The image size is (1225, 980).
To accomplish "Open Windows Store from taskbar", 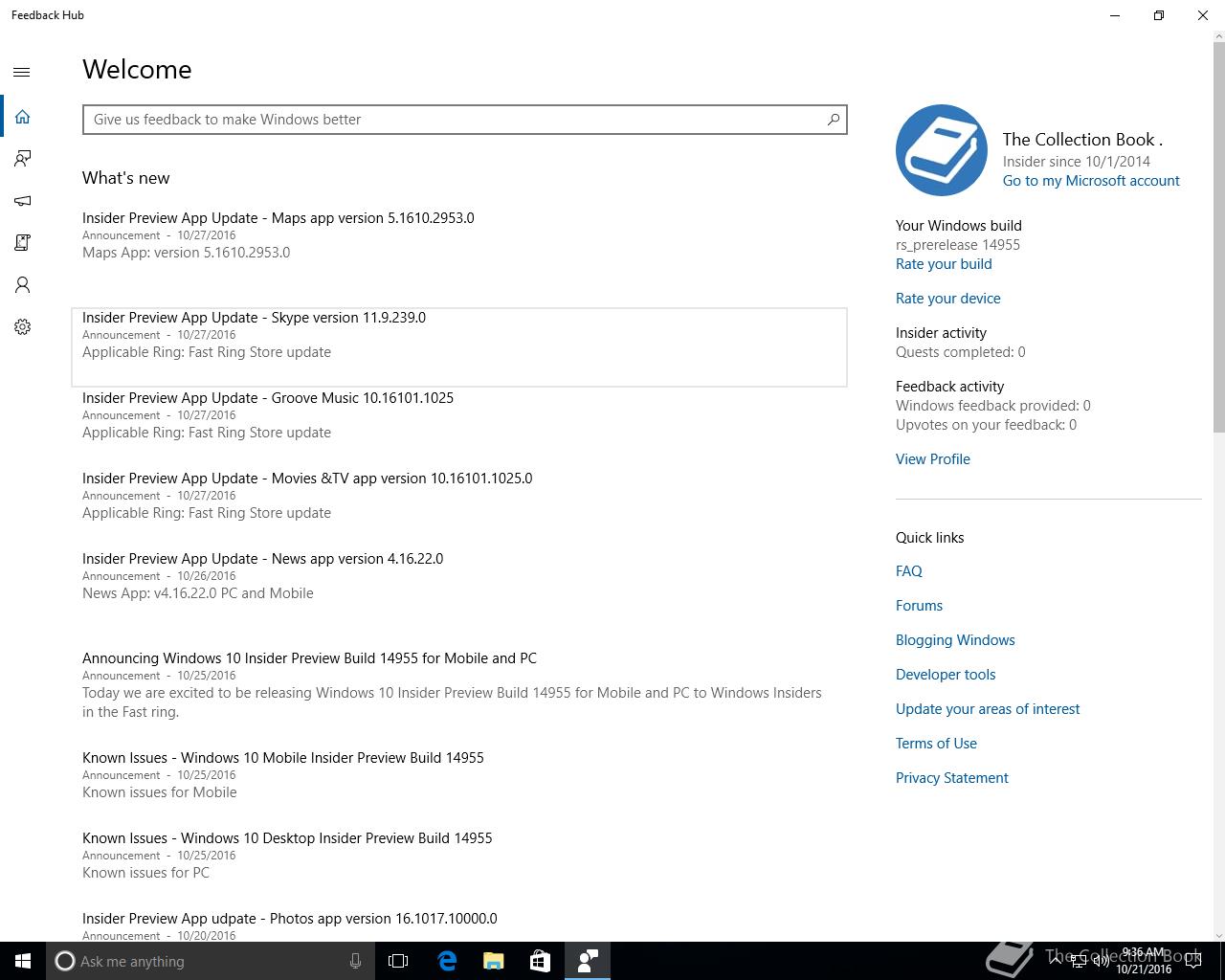I will [x=540, y=961].
